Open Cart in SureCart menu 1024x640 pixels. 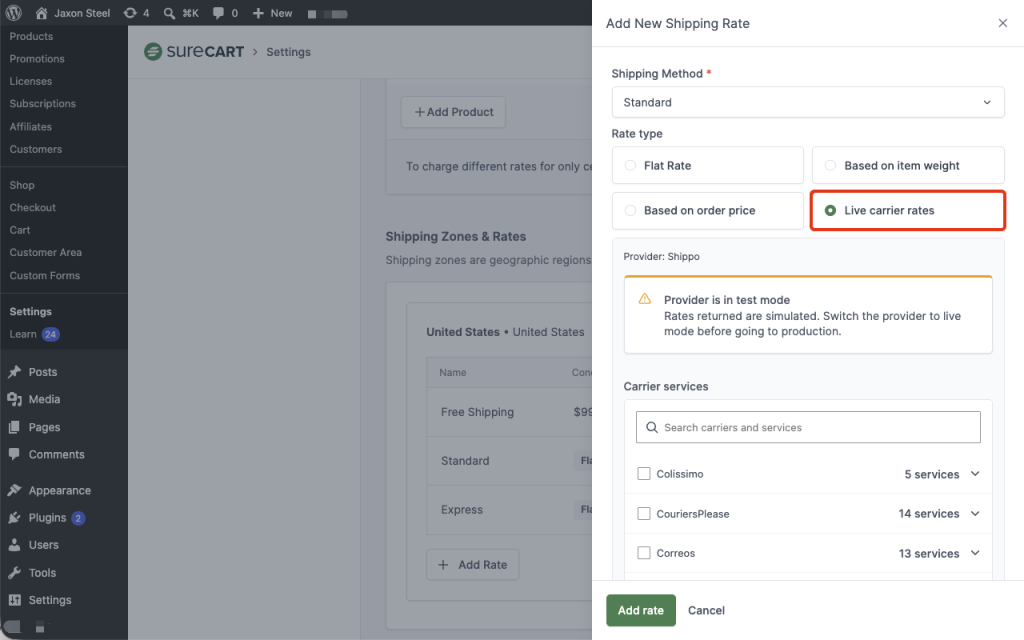20,230
